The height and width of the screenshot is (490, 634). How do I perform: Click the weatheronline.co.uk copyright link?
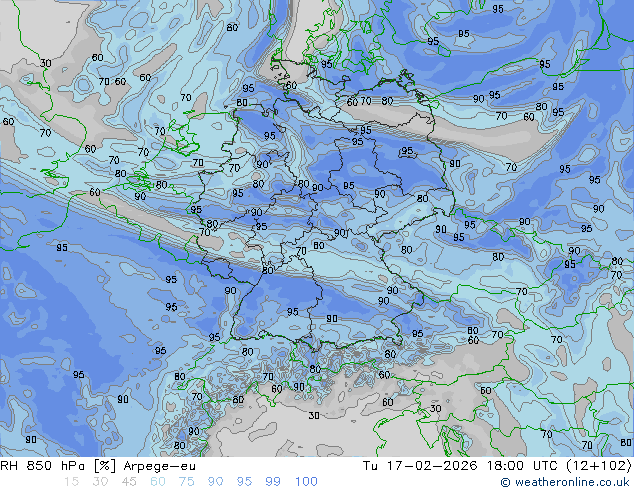(566, 482)
